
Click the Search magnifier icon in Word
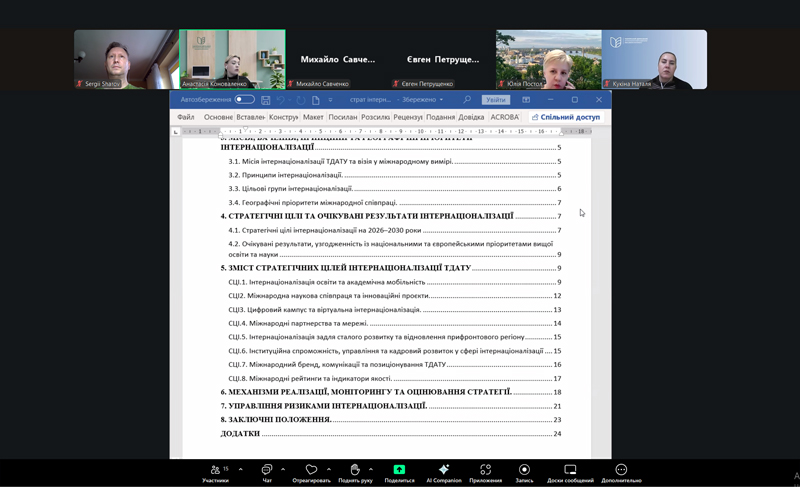click(x=467, y=100)
